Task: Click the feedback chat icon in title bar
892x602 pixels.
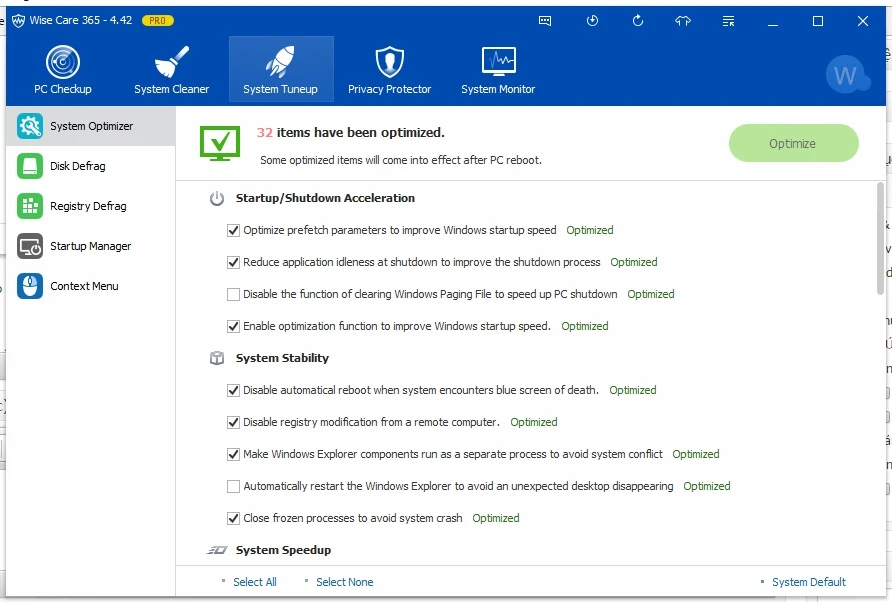Action: (545, 21)
